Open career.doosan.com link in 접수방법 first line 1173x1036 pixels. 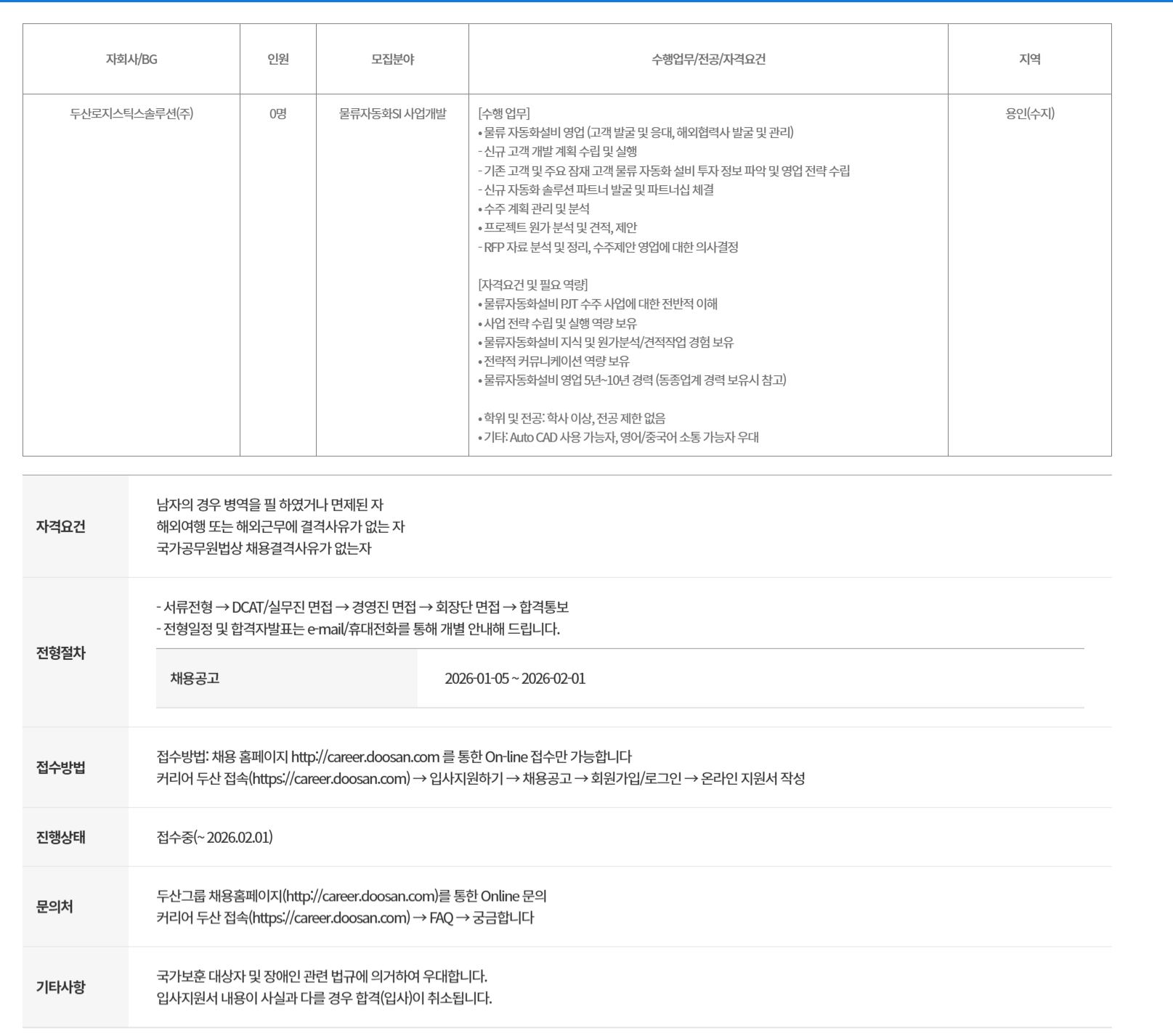coord(365,757)
